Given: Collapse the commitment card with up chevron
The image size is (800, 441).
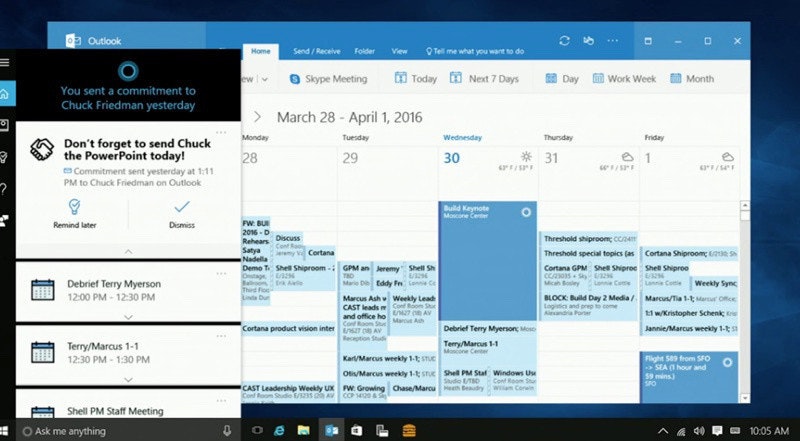Looking at the screenshot, I should (129, 252).
